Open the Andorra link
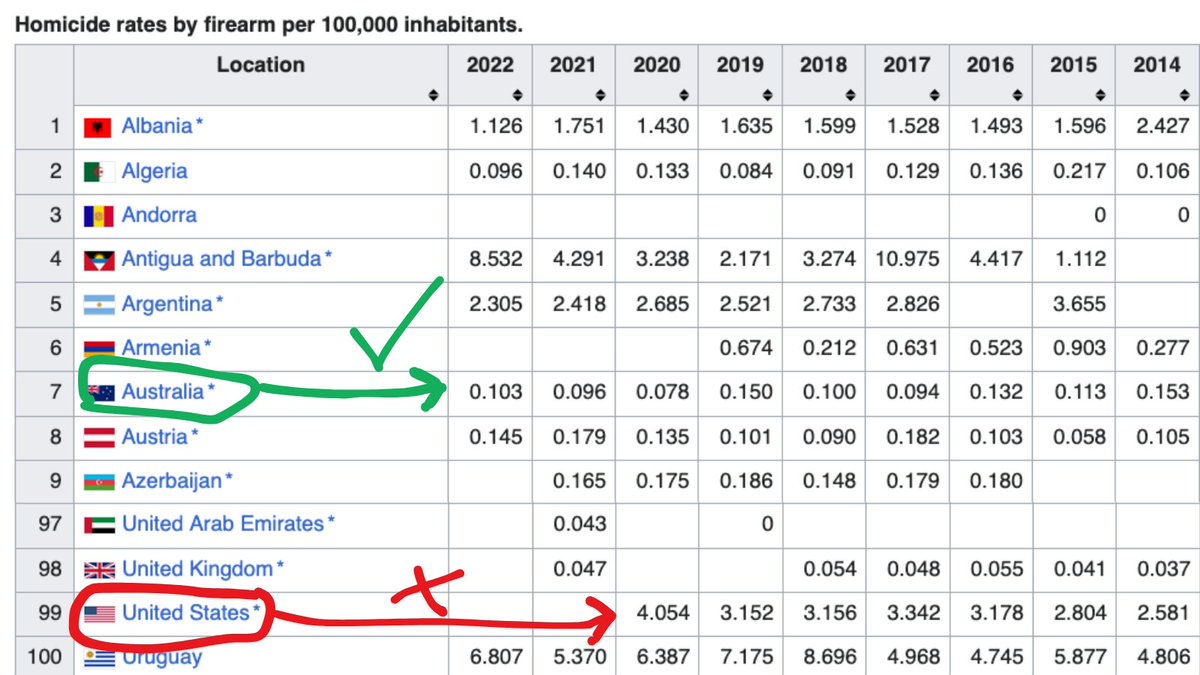The image size is (1200, 675). pos(159,215)
